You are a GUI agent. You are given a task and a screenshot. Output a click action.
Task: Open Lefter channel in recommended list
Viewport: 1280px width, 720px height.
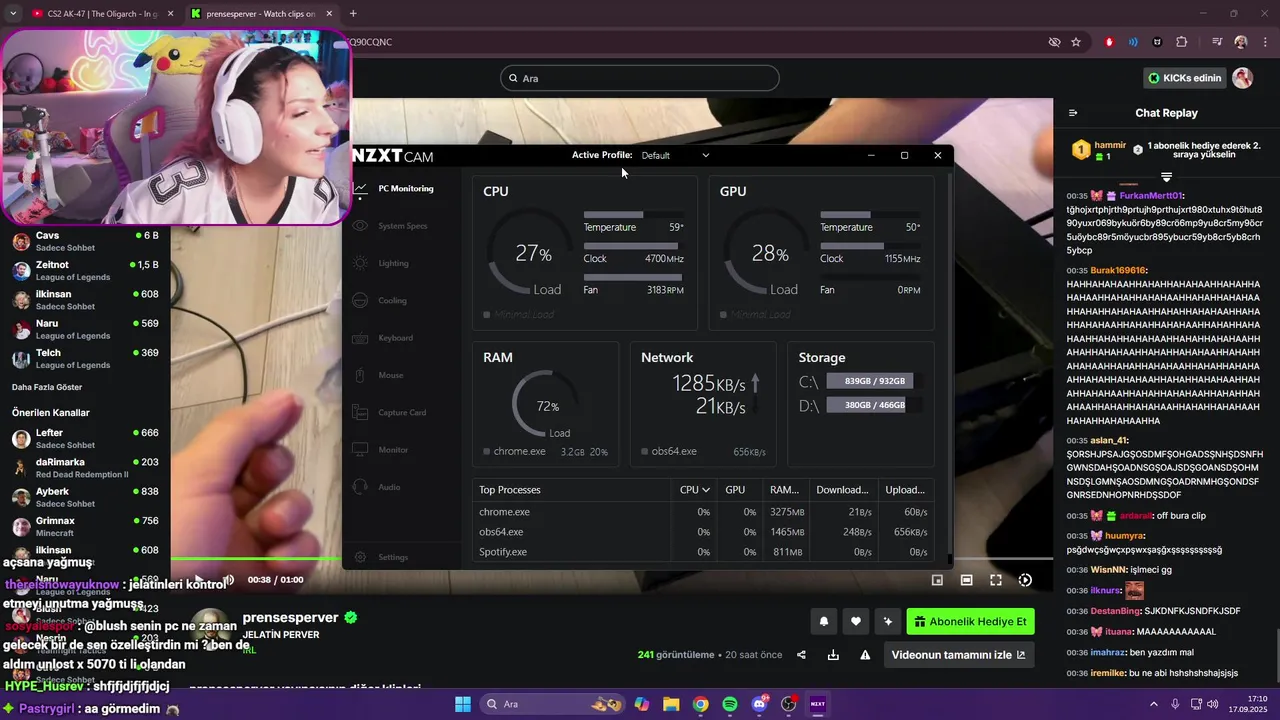point(85,438)
